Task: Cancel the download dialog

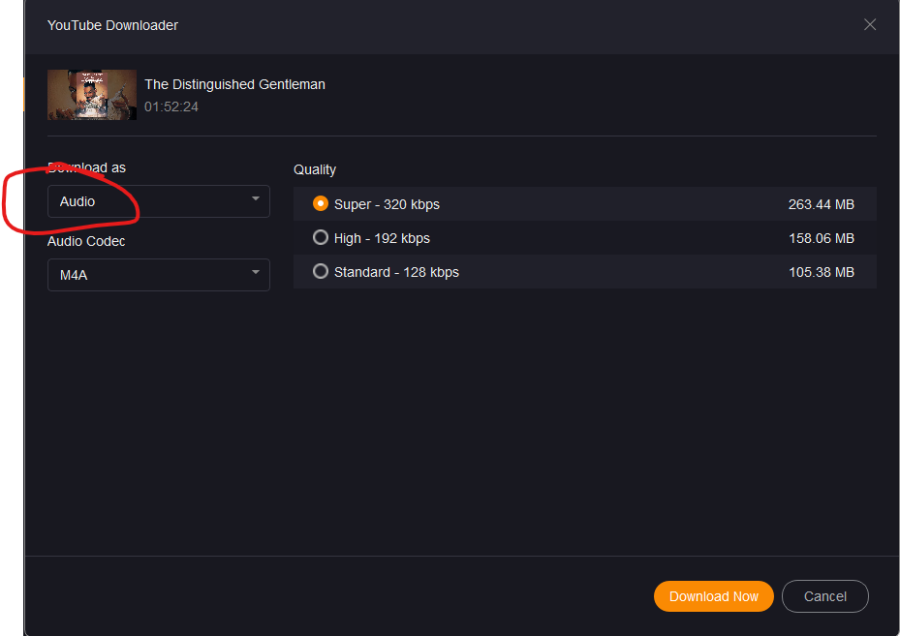Action: (825, 596)
